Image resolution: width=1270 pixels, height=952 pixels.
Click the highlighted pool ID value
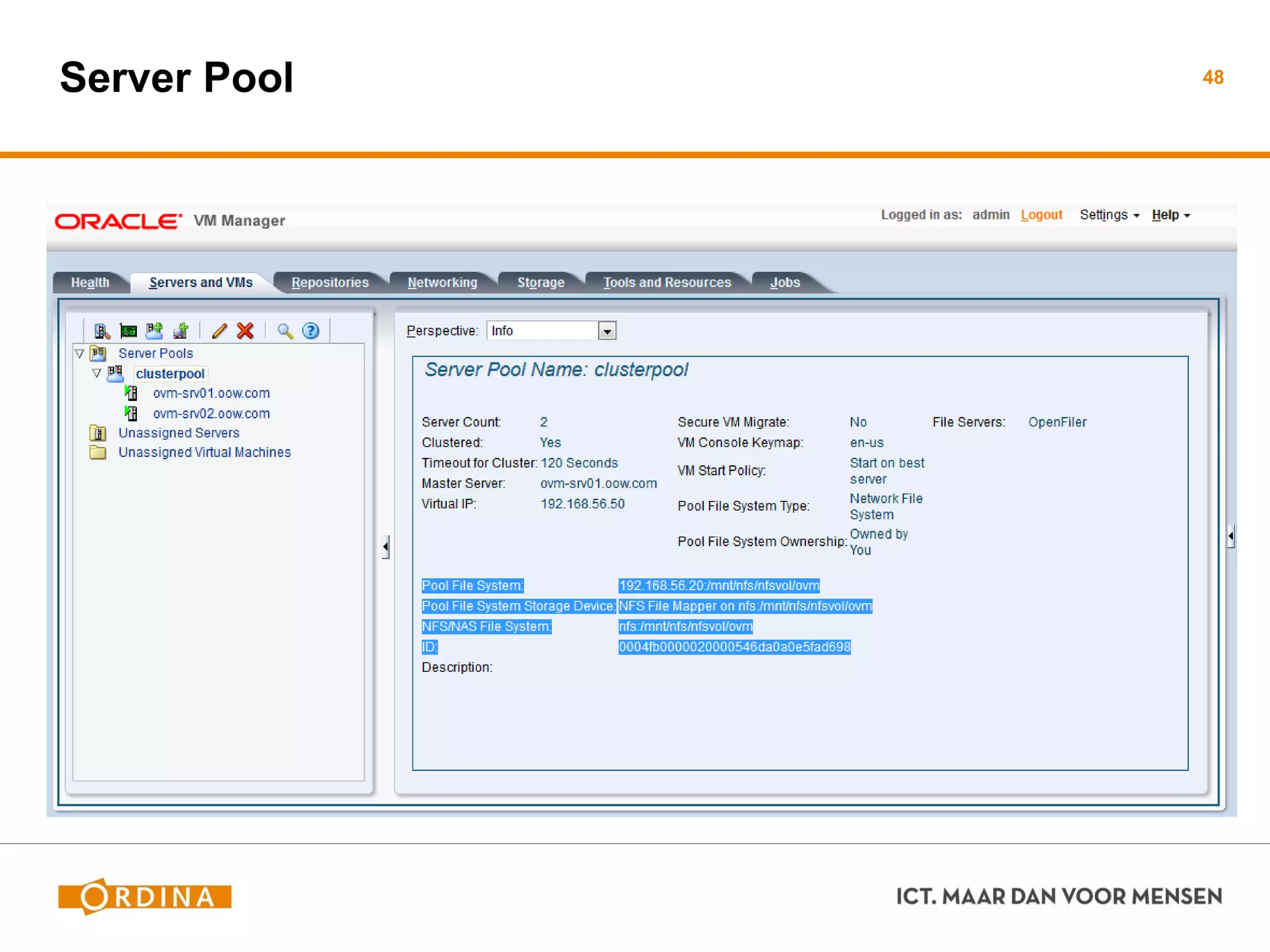click(x=734, y=647)
